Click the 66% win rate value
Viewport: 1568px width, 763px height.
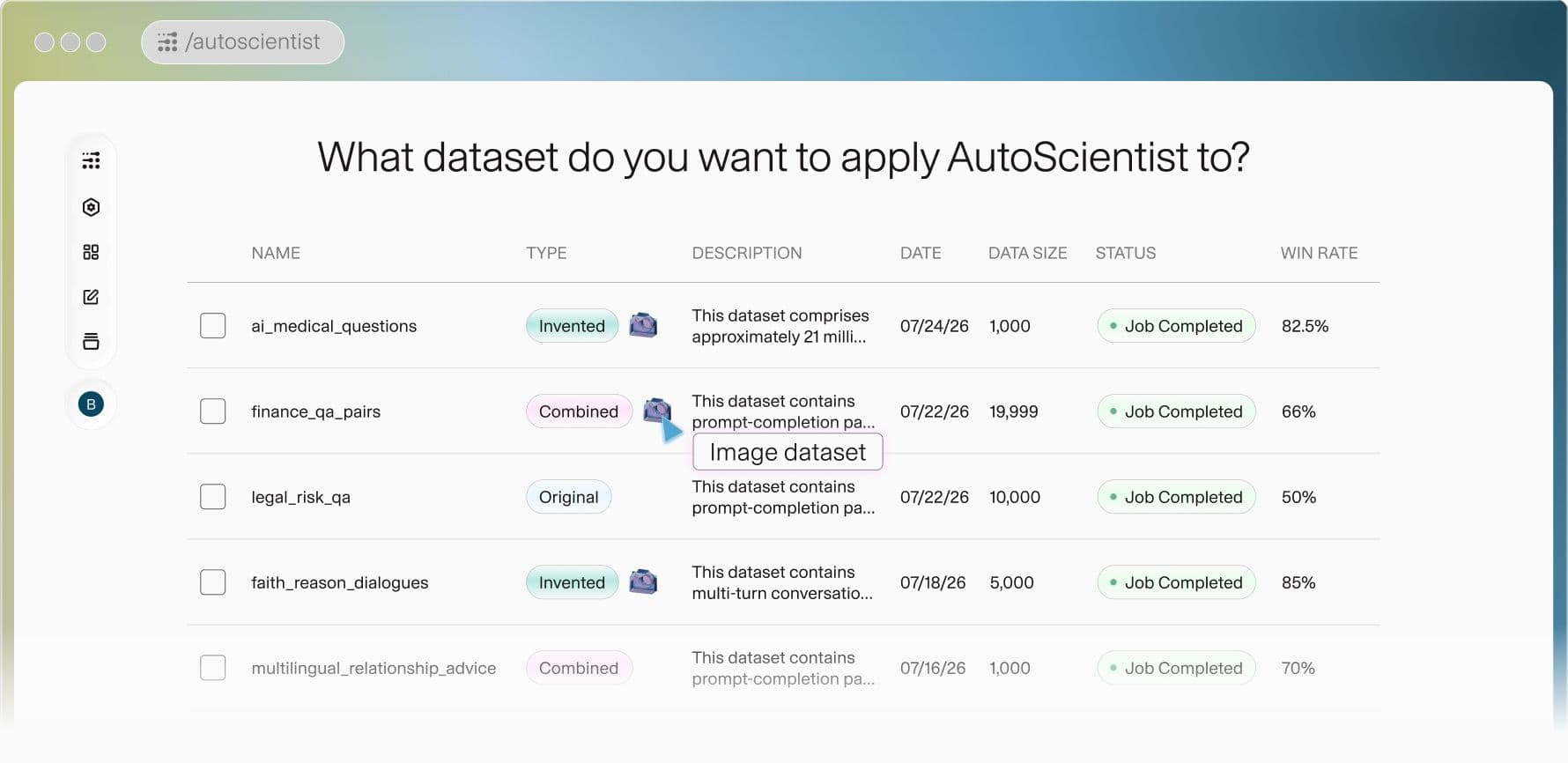click(1298, 411)
